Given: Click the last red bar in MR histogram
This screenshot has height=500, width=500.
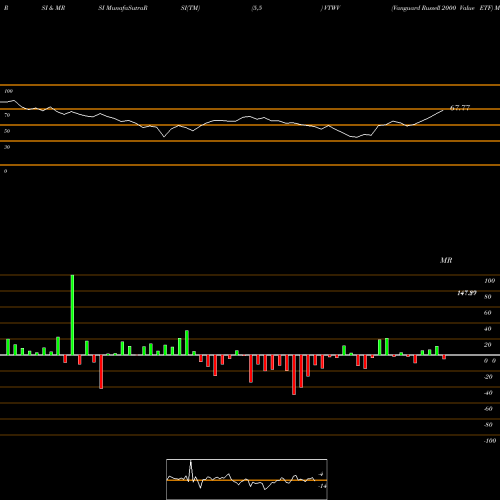Looking at the screenshot, I should click(x=444, y=357).
